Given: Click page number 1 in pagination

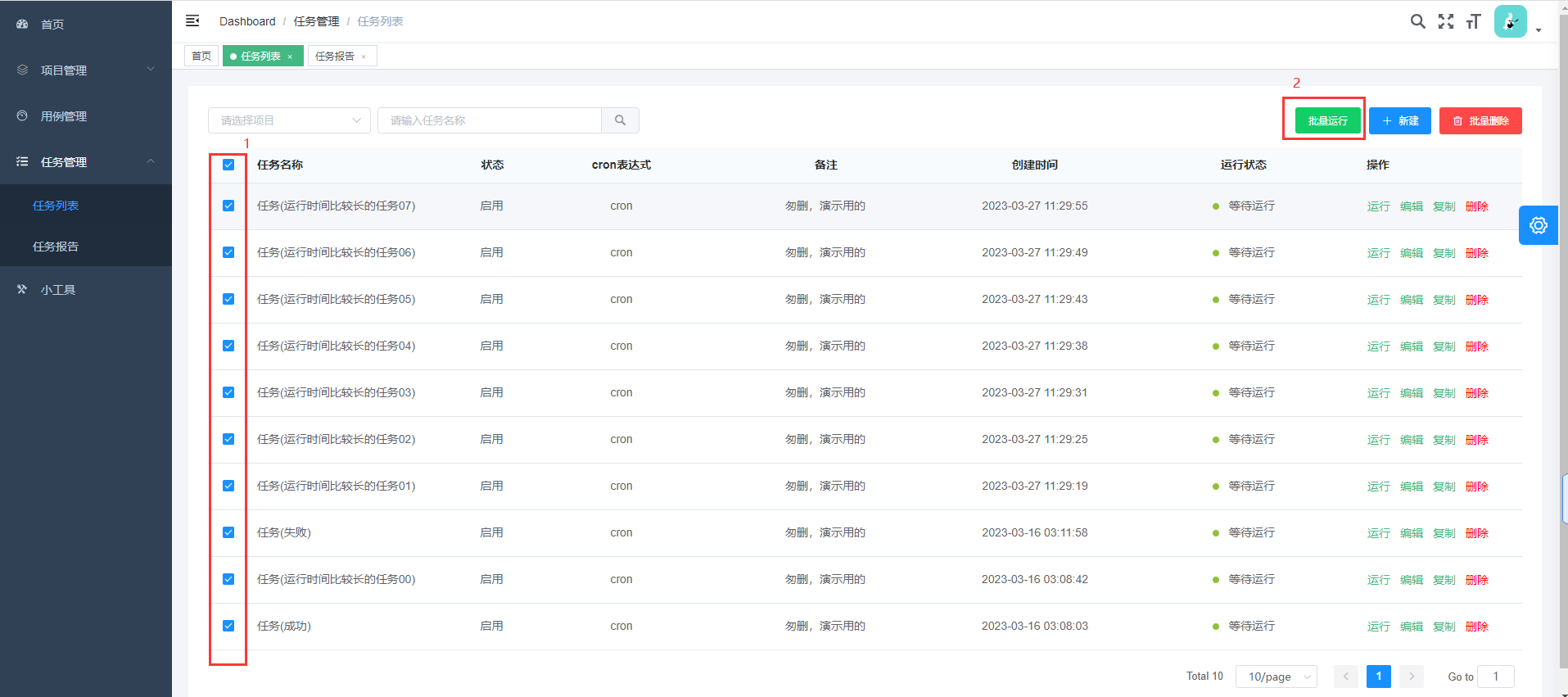Looking at the screenshot, I should point(1379,677).
